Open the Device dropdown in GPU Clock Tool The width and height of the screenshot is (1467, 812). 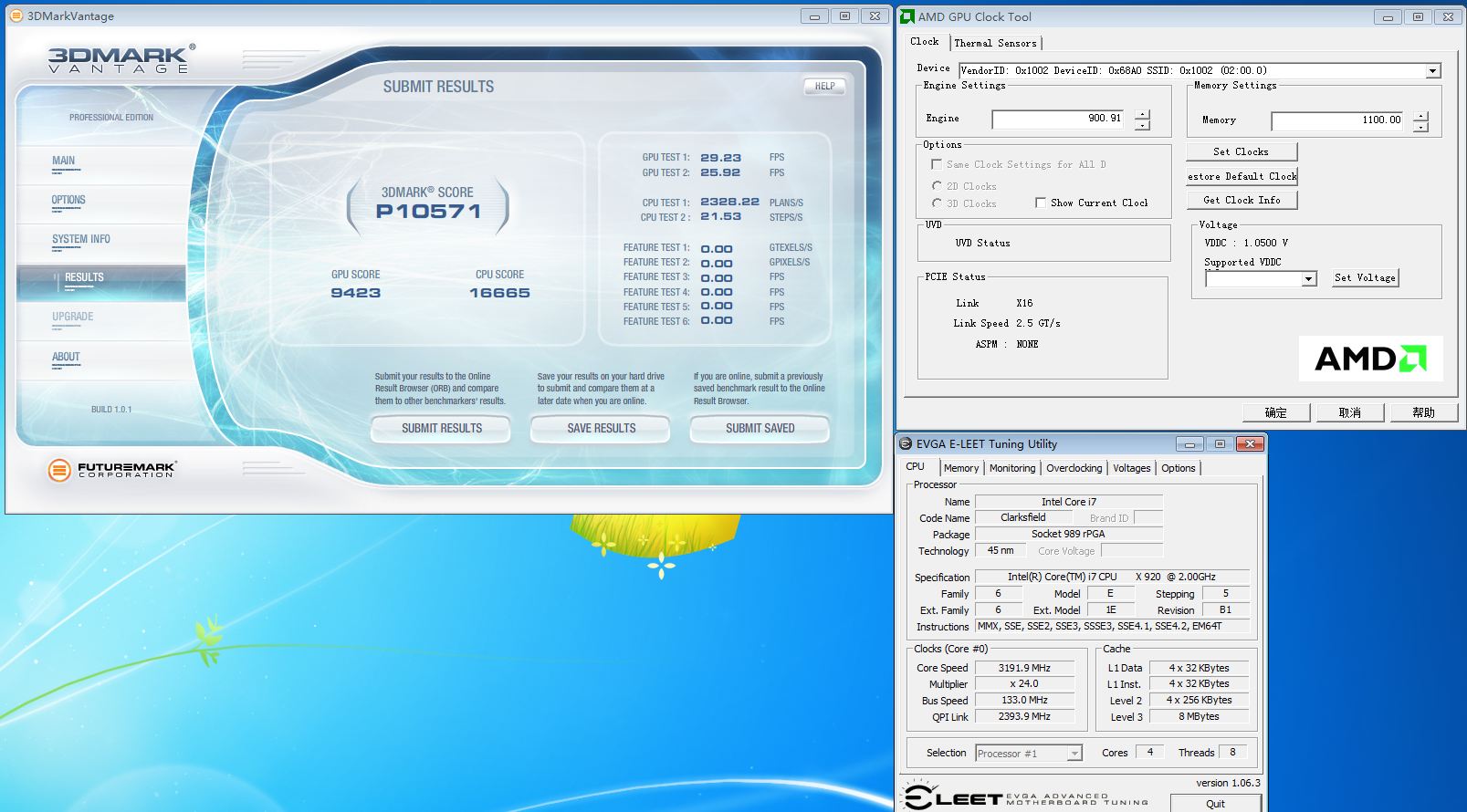click(1433, 70)
